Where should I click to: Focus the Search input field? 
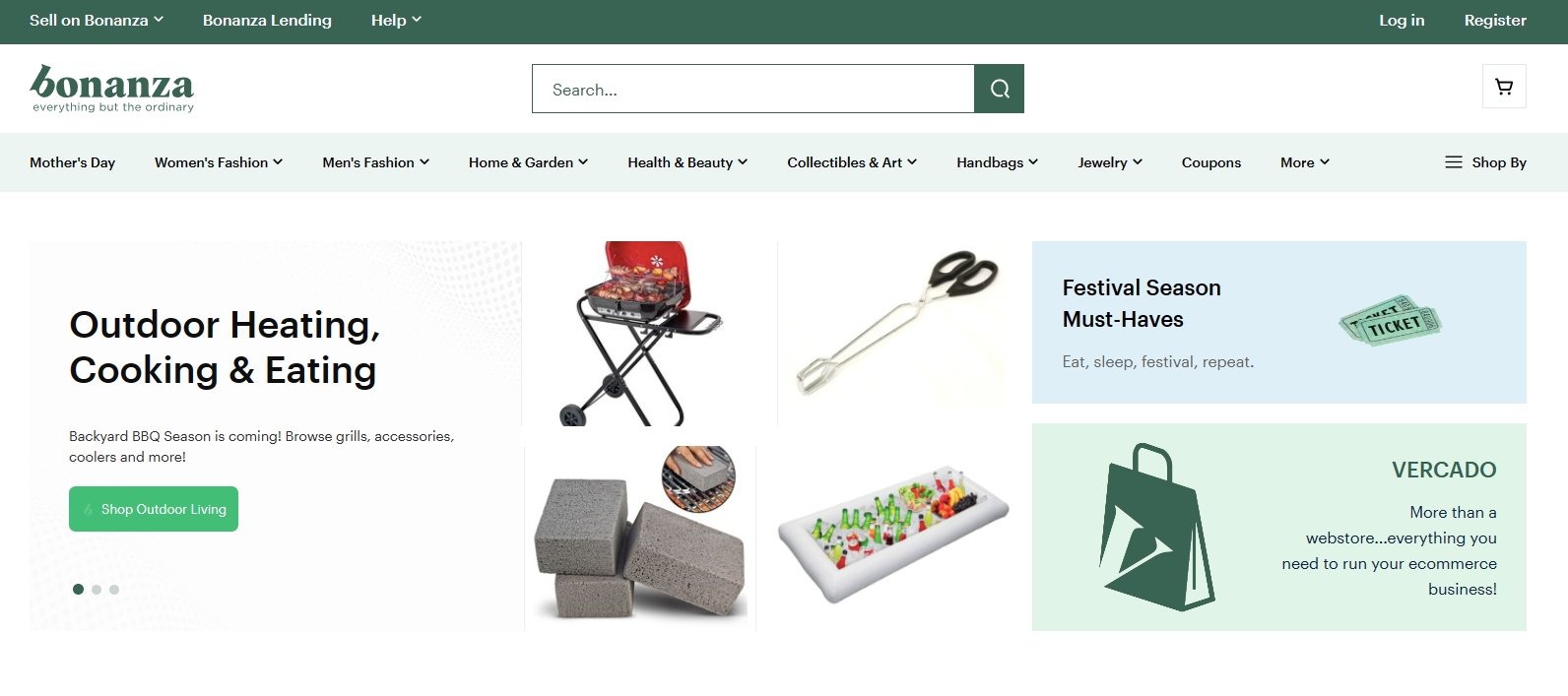(x=753, y=89)
